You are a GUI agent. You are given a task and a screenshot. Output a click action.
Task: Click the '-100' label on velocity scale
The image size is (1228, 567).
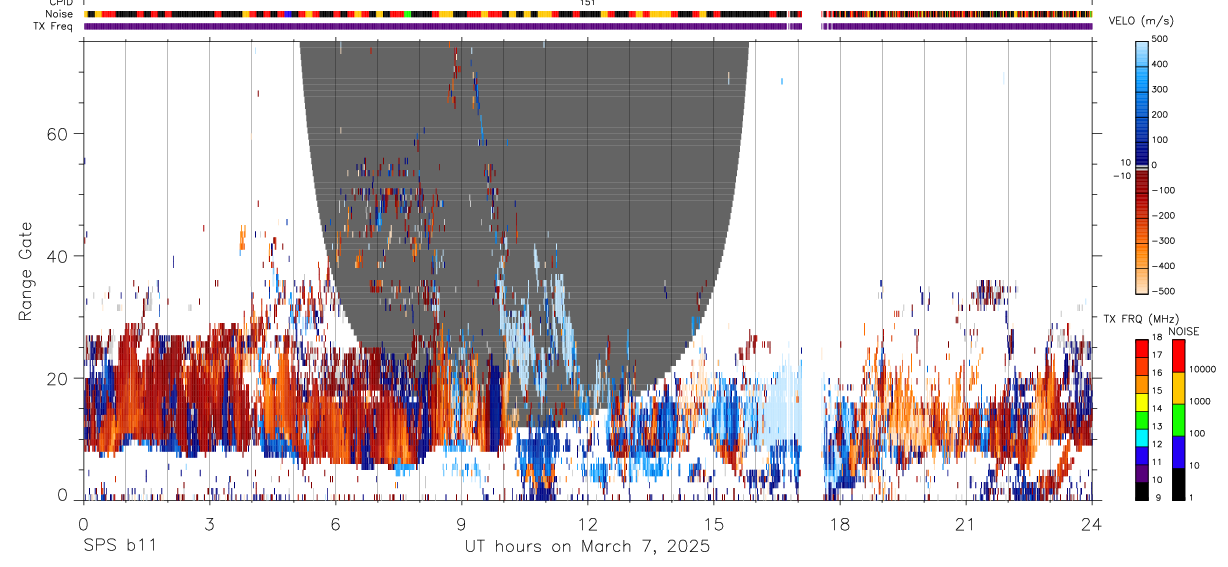pos(1162,190)
